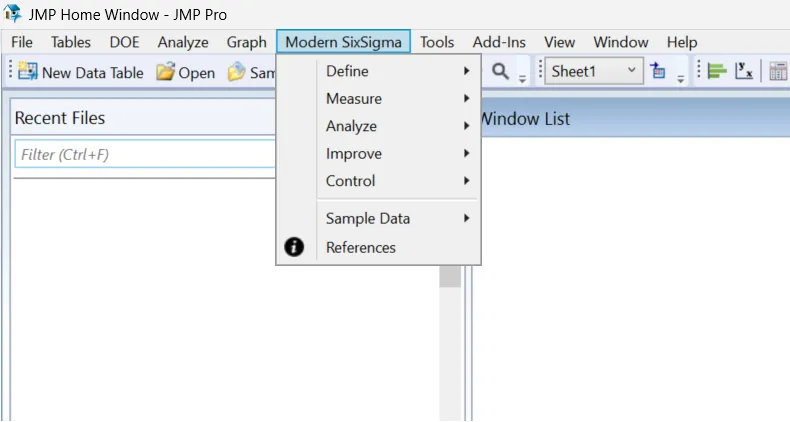Expand the Analyze submenu in Modern SixSigma
The image size is (790, 422).
pos(378,126)
